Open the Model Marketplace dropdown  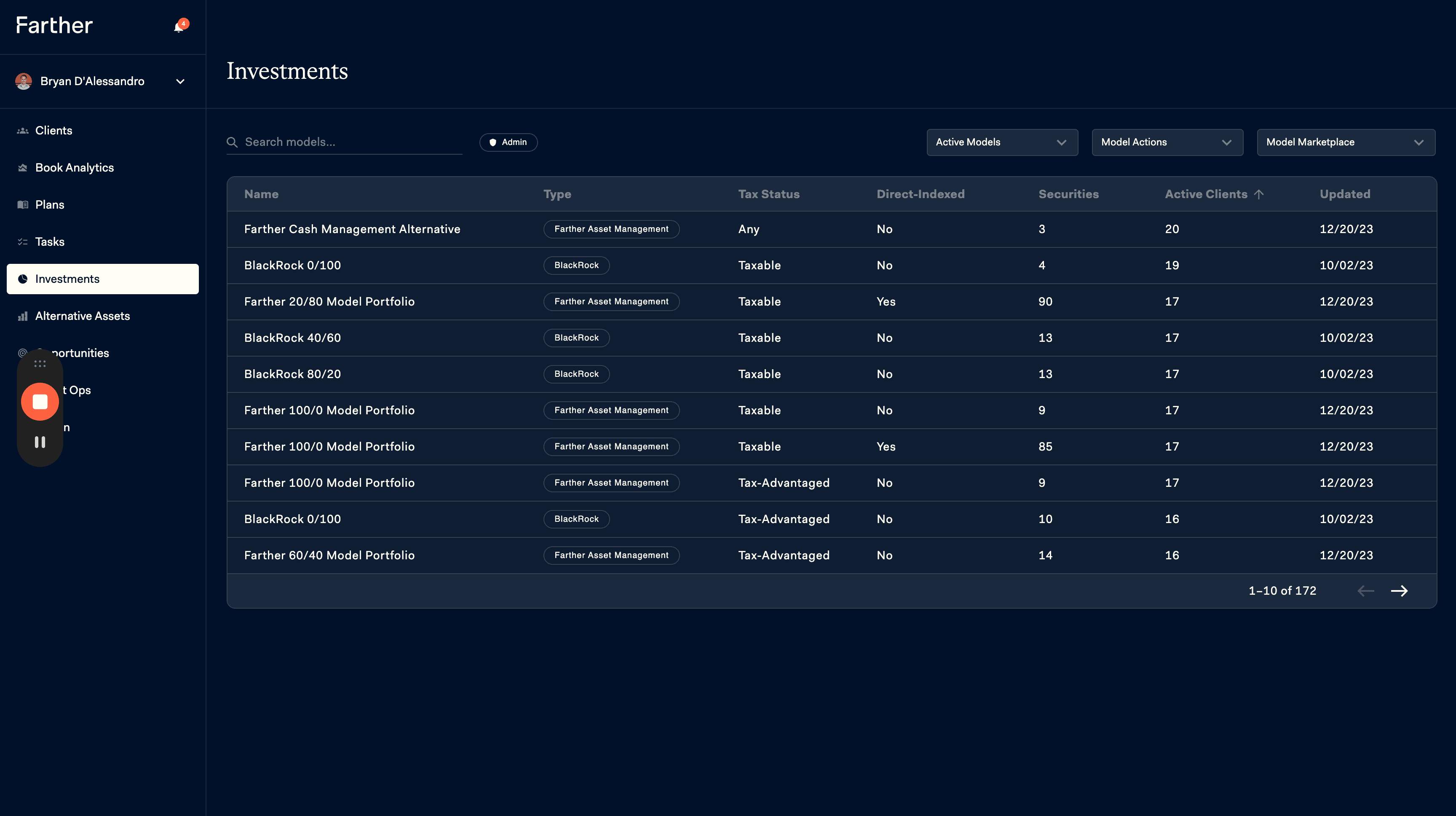point(1346,142)
